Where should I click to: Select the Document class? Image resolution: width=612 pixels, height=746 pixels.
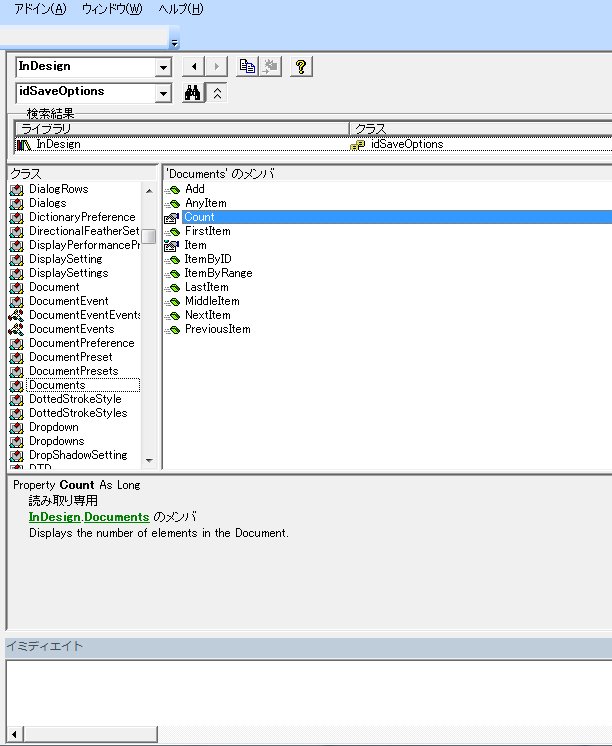click(x=54, y=287)
